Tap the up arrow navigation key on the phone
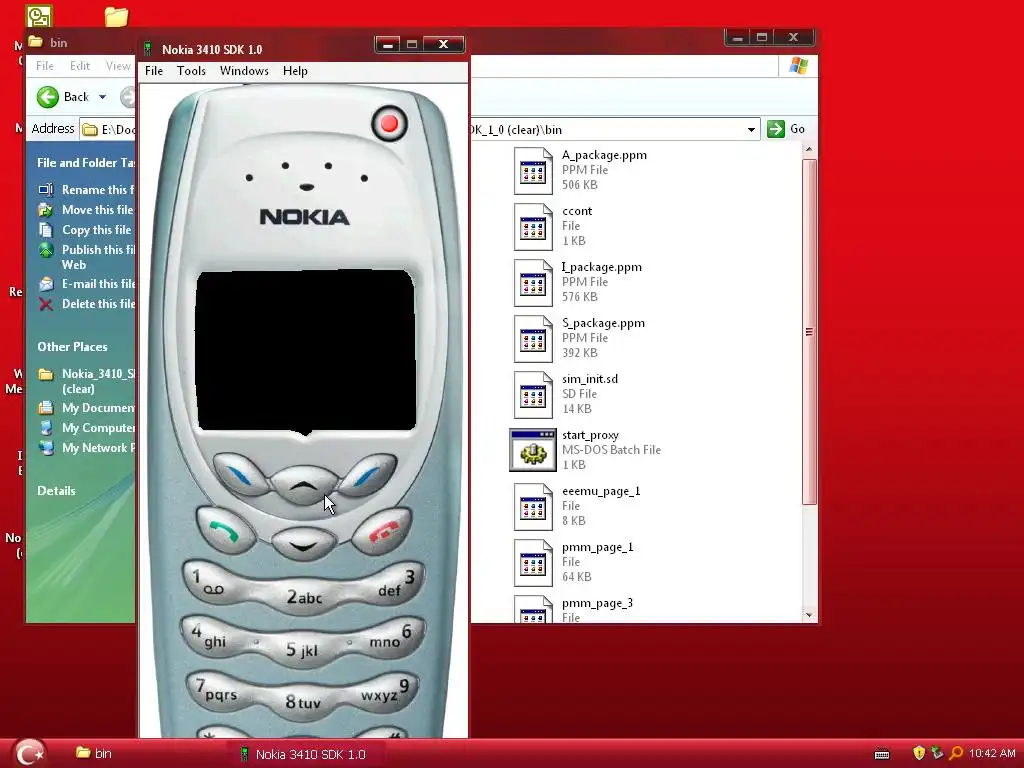This screenshot has width=1024, height=768. (x=304, y=486)
